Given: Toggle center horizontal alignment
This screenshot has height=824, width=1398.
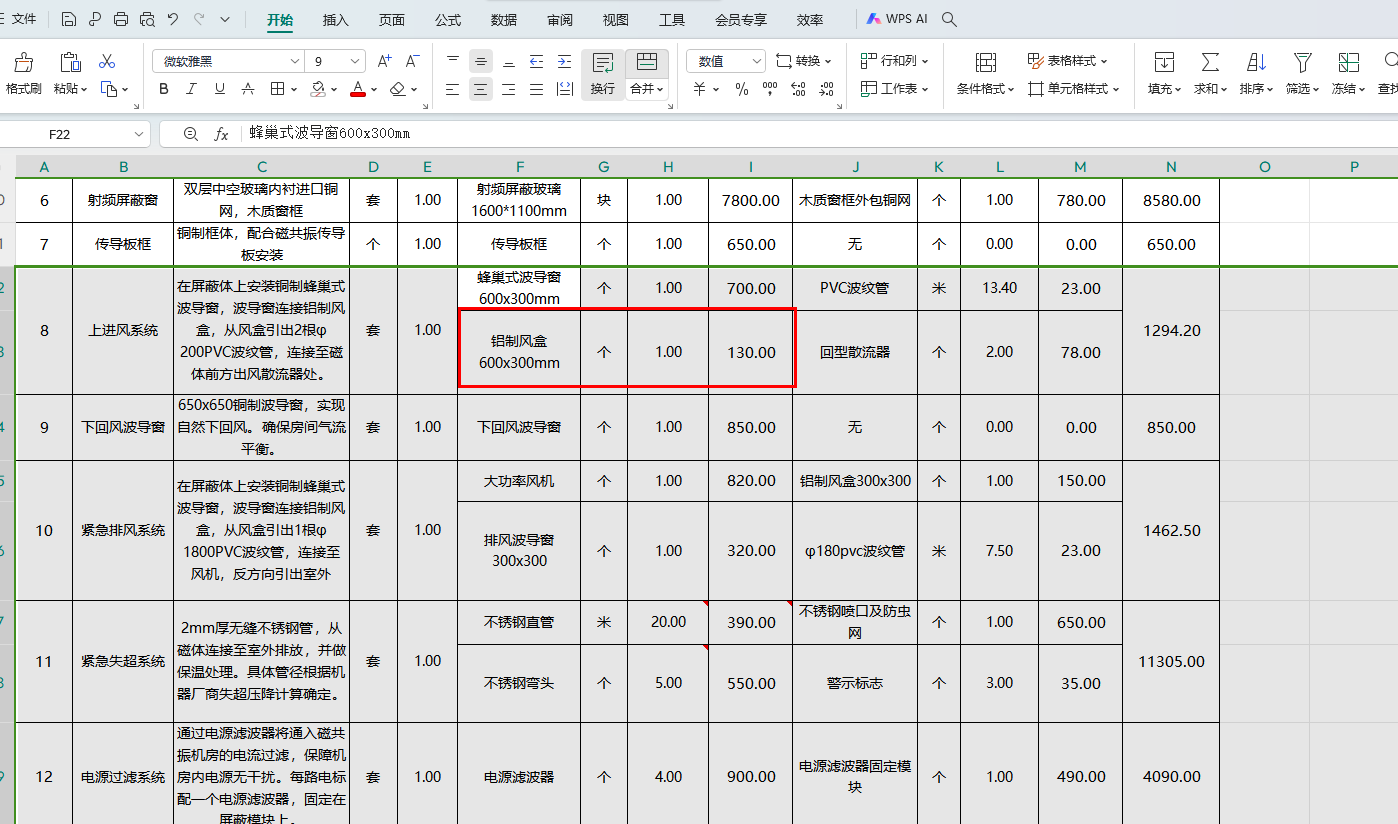Looking at the screenshot, I should (481, 89).
